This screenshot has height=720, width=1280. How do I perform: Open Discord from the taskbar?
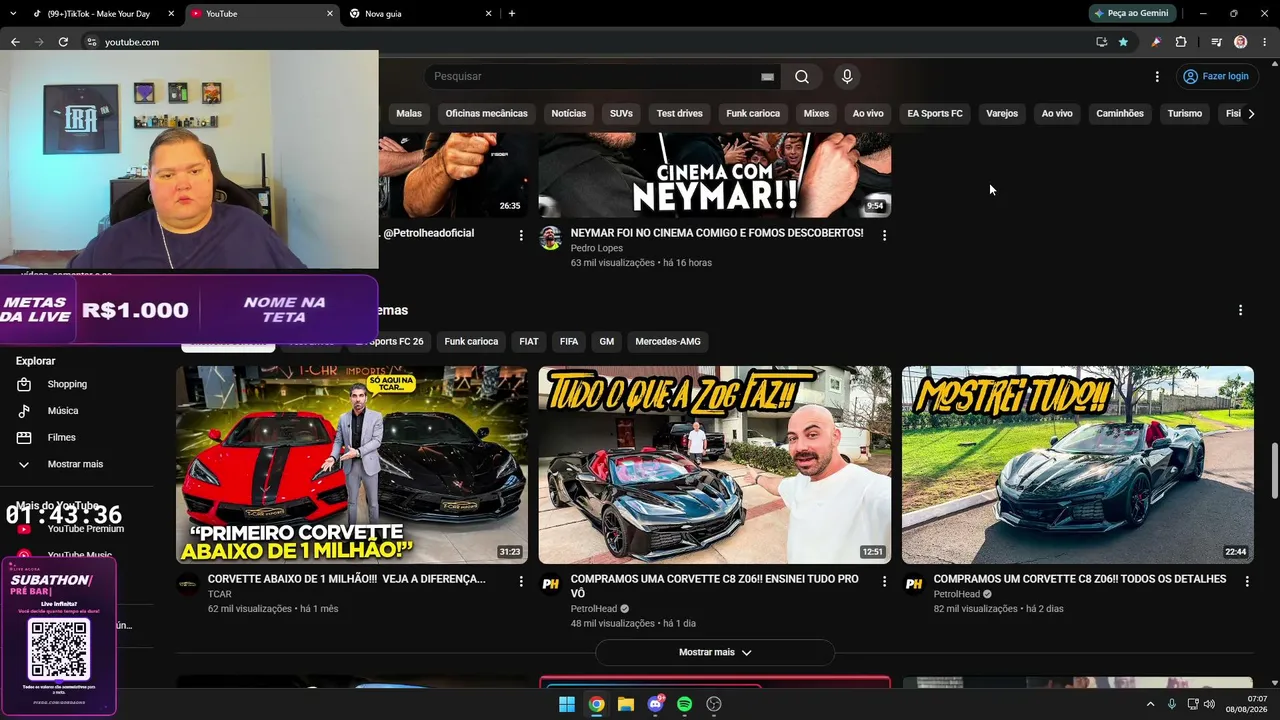pyautogui.click(x=656, y=704)
